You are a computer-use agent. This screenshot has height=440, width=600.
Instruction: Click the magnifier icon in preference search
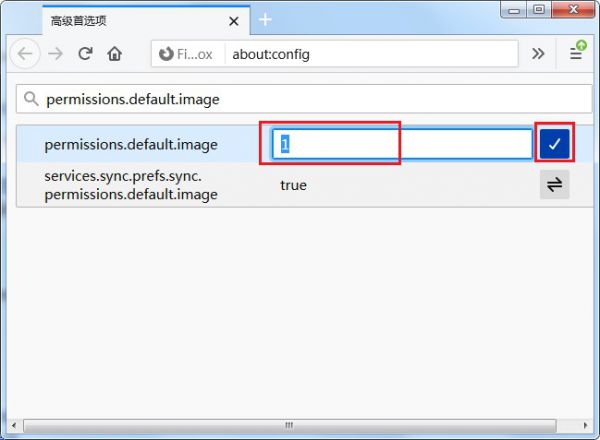[x=31, y=99]
